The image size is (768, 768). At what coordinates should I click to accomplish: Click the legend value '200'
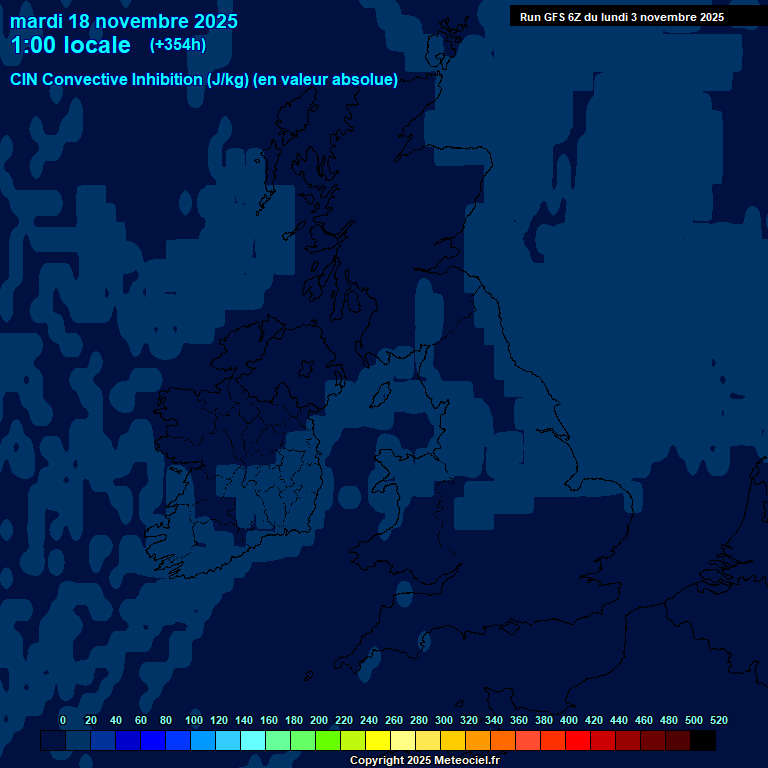[x=319, y=720]
